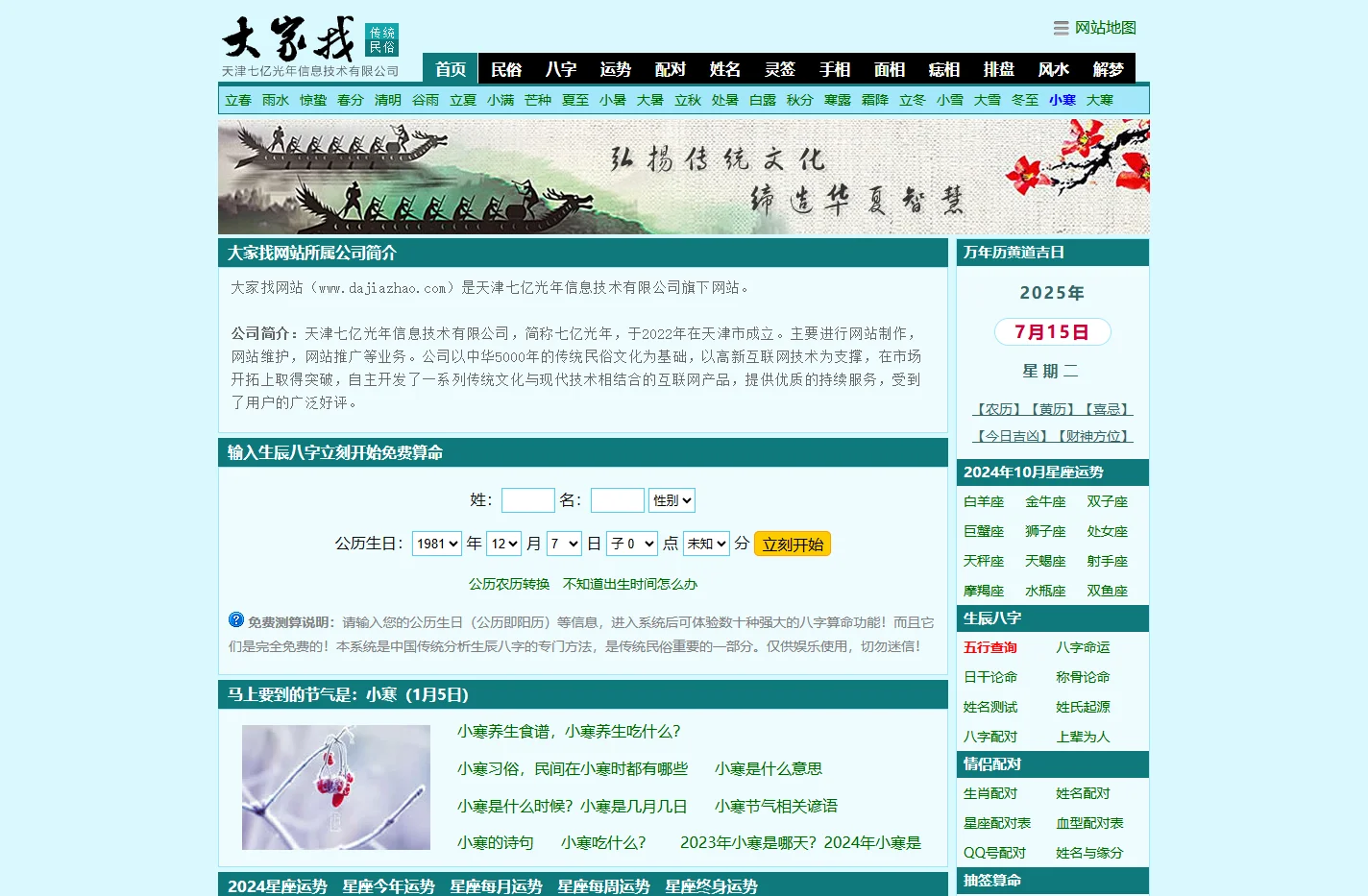Open the 白羊座 horoscope link
Screen dimensions: 1368x896
tap(983, 501)
